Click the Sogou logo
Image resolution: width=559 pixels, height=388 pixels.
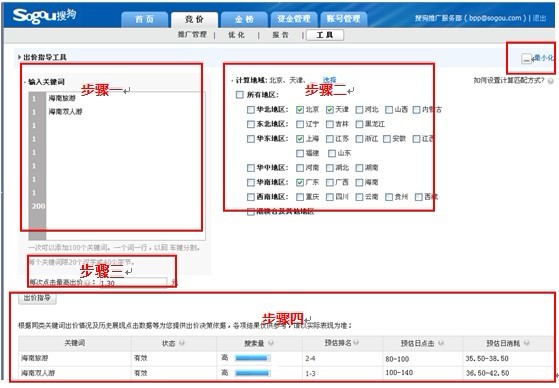pyautogui.click(x=44, y=15)
